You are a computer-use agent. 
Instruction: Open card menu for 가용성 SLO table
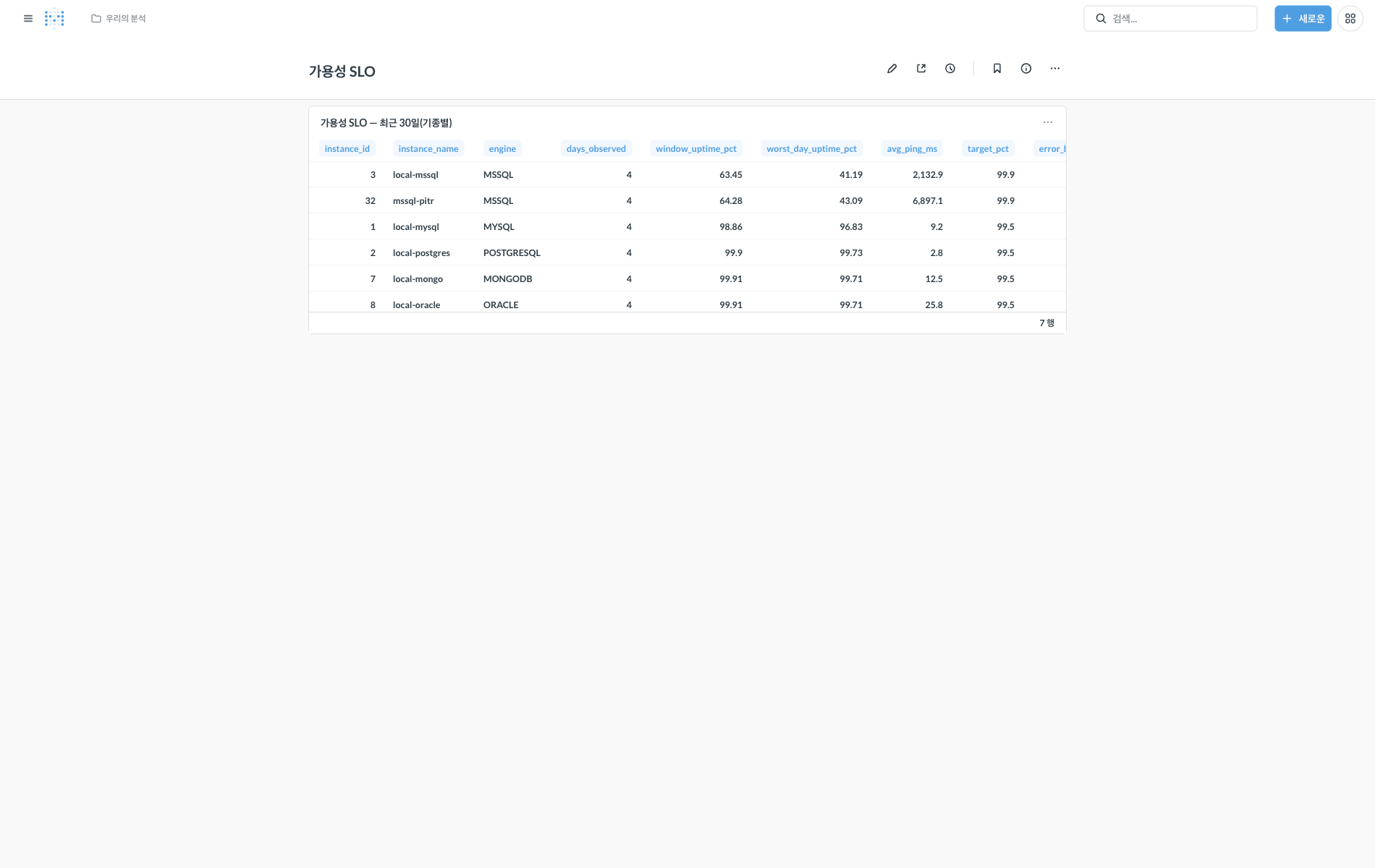click(1048, 122)
